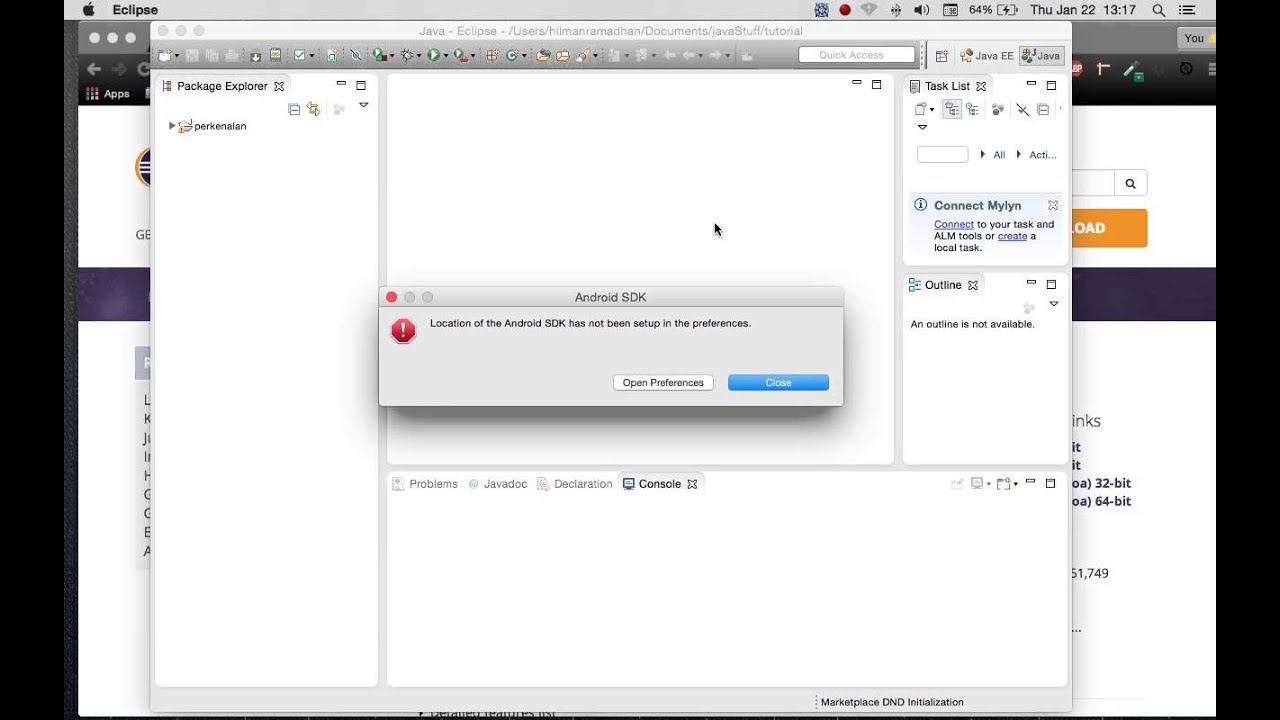This screenshot has width=1280, height=720.
Task: Click the Scheduled presentation icon in Task List
Action: pos(972,110)
